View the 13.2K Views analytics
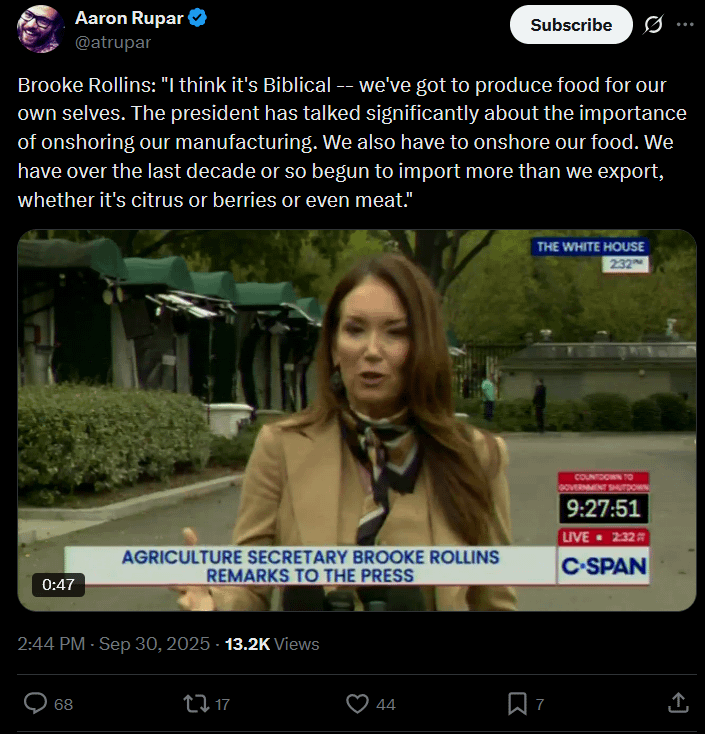The image size is (705, 734). 272,645
